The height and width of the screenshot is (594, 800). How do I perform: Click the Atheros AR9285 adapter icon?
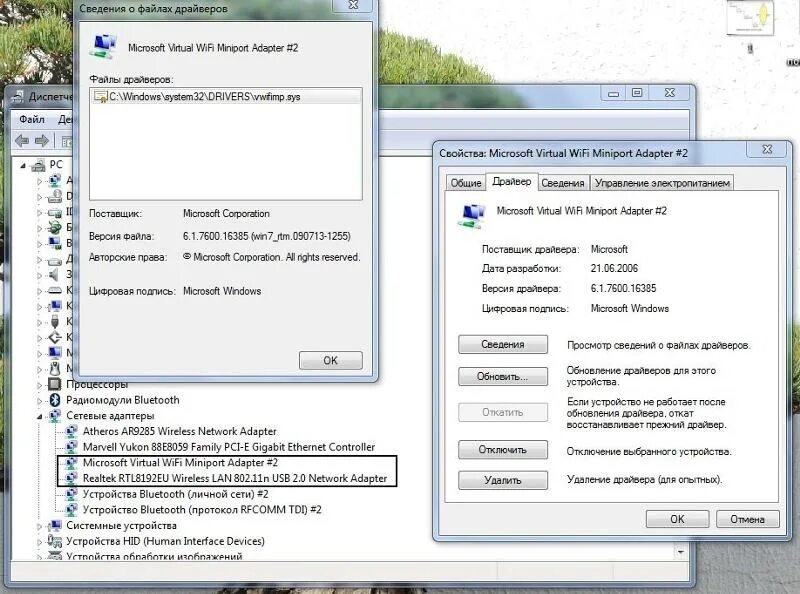point(72,431)
